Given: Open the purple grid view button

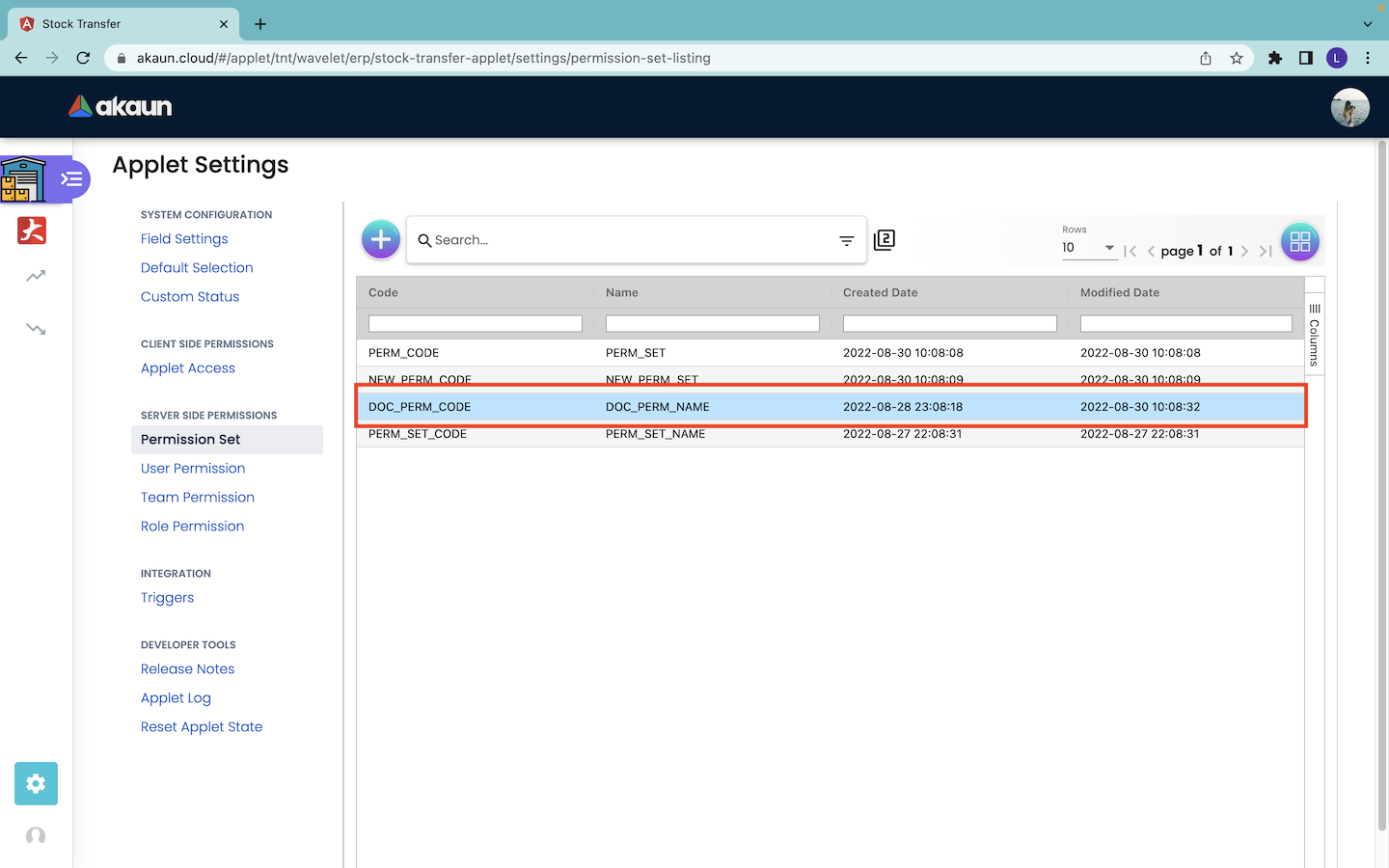Looking at the screenshot, I should coord(1299,241).
